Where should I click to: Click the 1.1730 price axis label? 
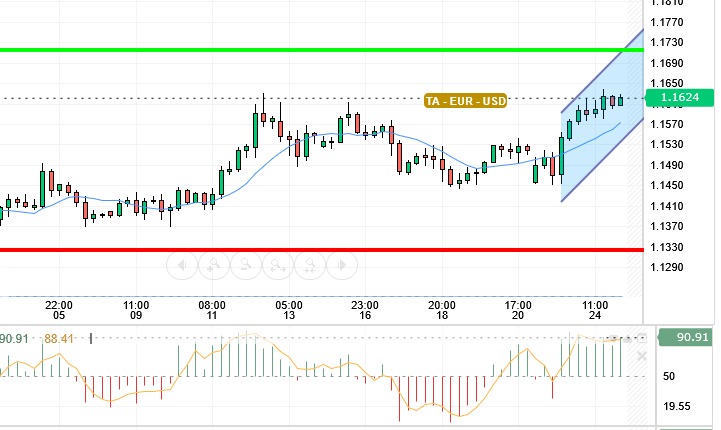point(667,42)
